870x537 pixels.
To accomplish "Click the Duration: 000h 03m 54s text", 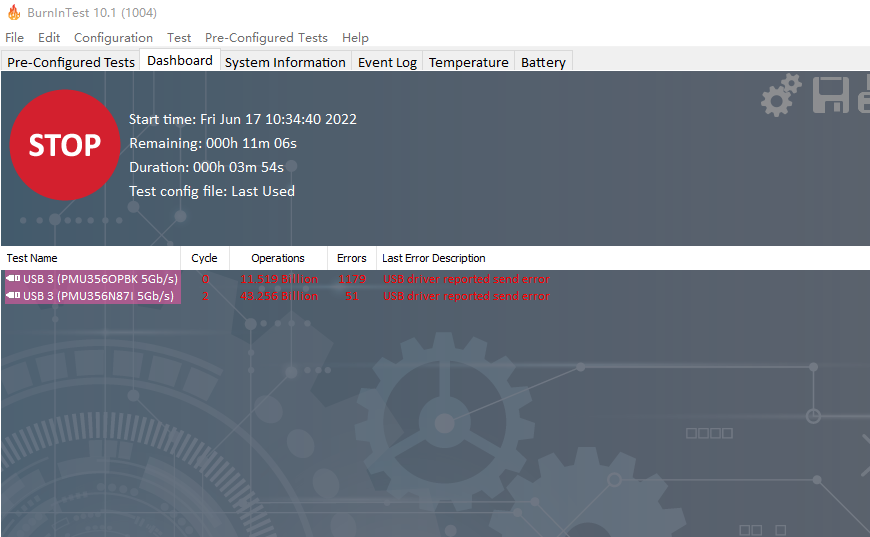I will click(206, 167).
